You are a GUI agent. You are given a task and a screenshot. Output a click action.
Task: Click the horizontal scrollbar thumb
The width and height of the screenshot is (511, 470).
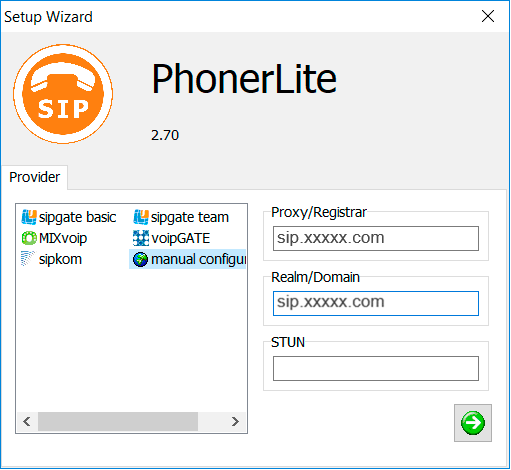(x=118, y=421)
